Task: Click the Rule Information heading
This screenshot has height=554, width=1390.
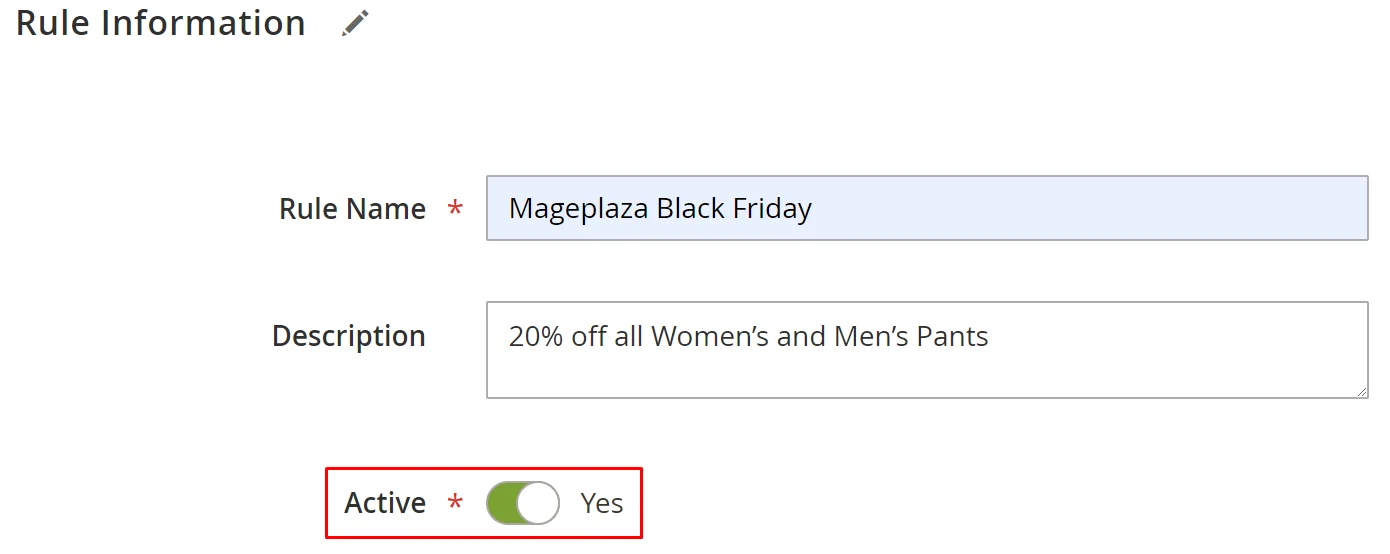Action: point(161,23)
